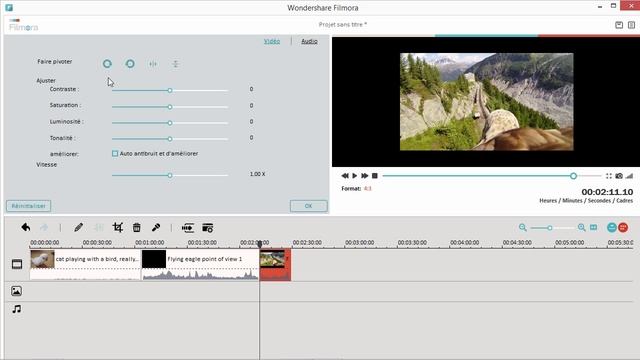Click the 4:3 format value
Screen dimensions: 640x360
tap(368, 189)
